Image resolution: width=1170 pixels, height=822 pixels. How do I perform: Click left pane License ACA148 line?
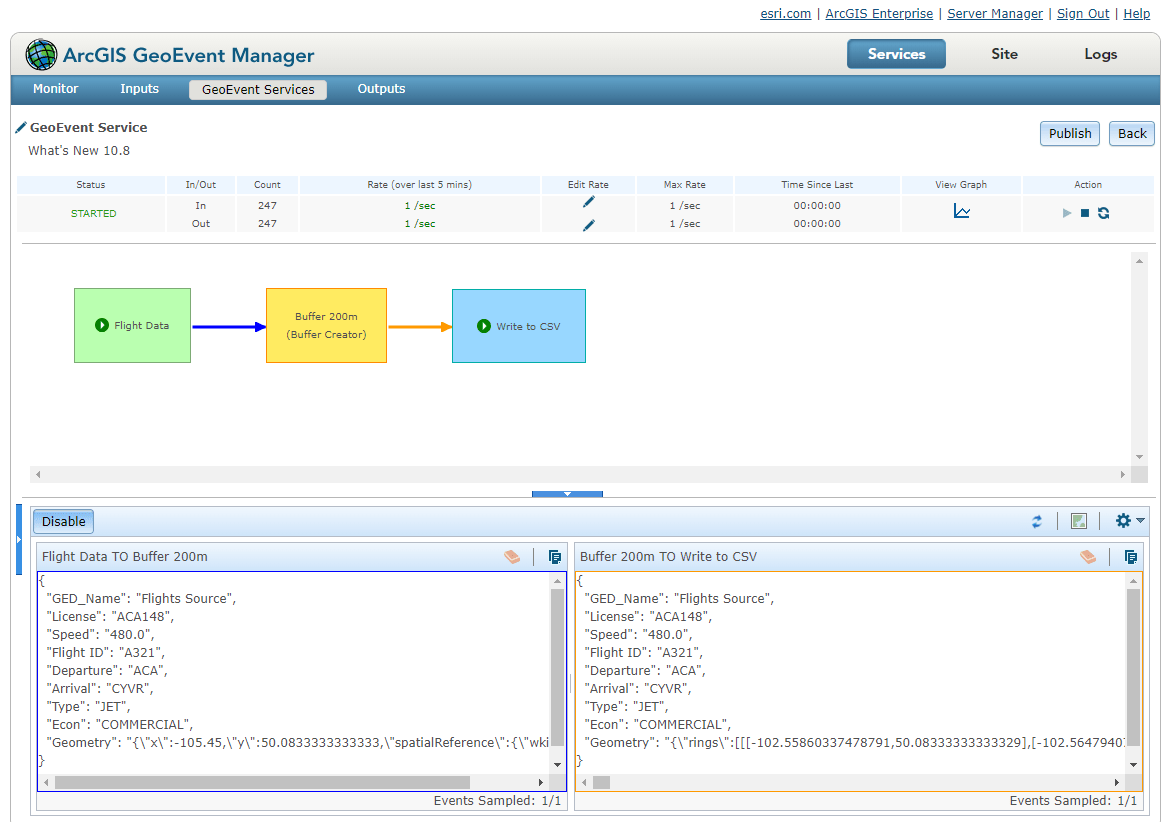click(x=110, y=616)
